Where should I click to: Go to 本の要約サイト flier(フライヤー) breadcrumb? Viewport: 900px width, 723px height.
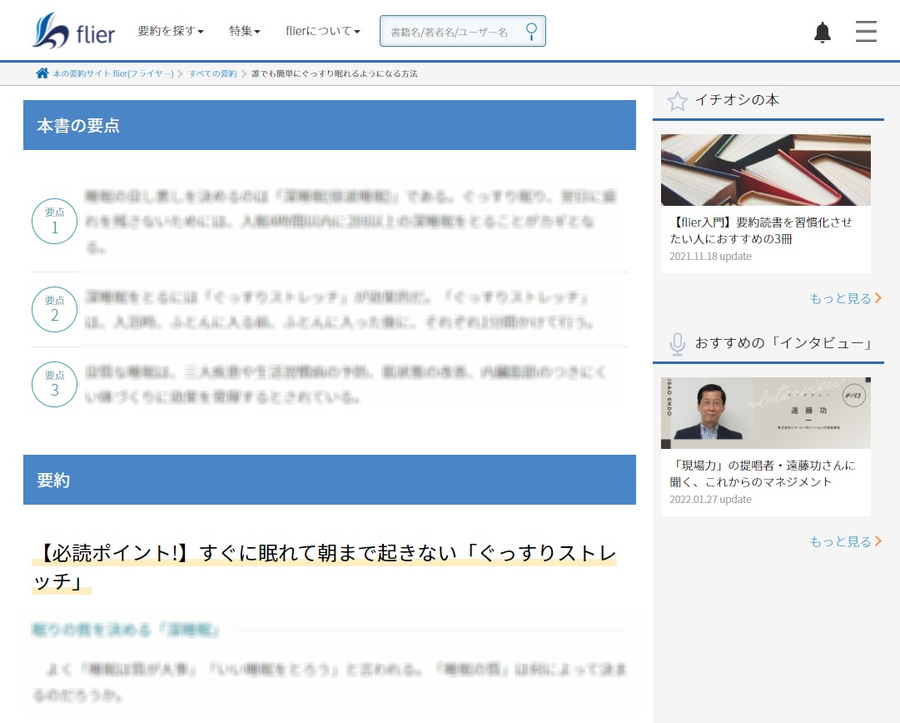(113, 73)
